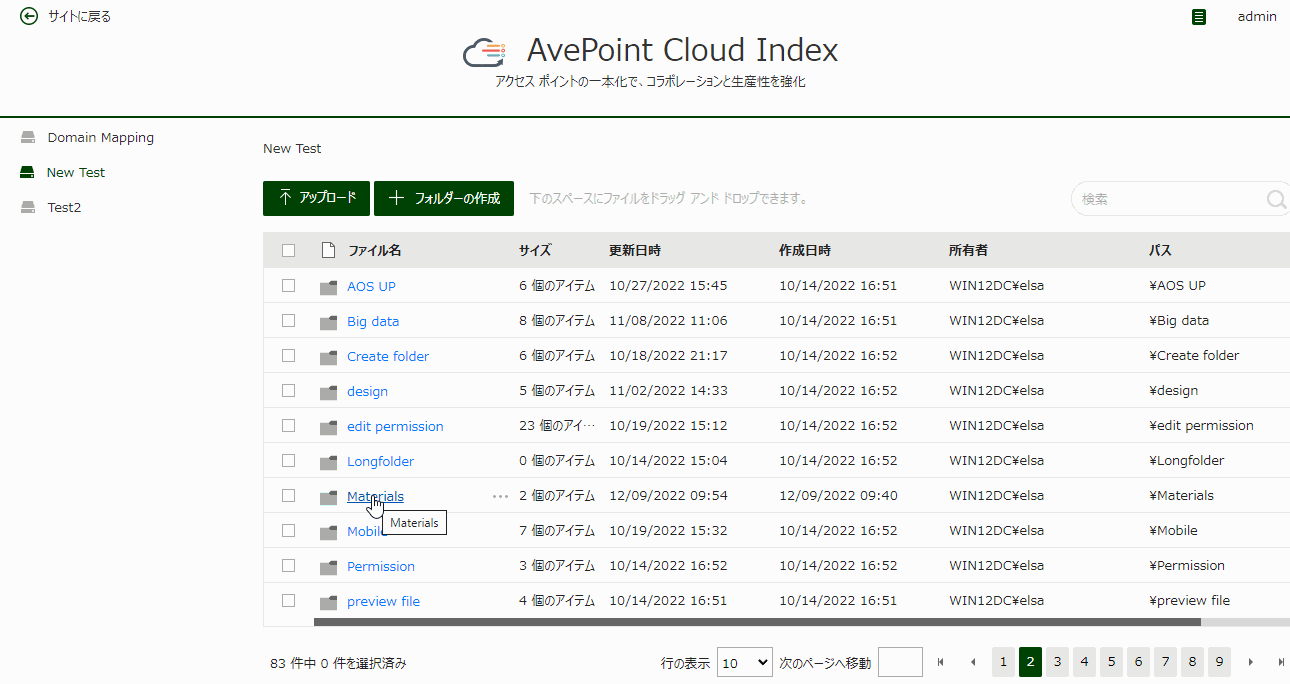1290x684 pixels.
Task: Click the edit permission folder icon
Action: (328, 427)
